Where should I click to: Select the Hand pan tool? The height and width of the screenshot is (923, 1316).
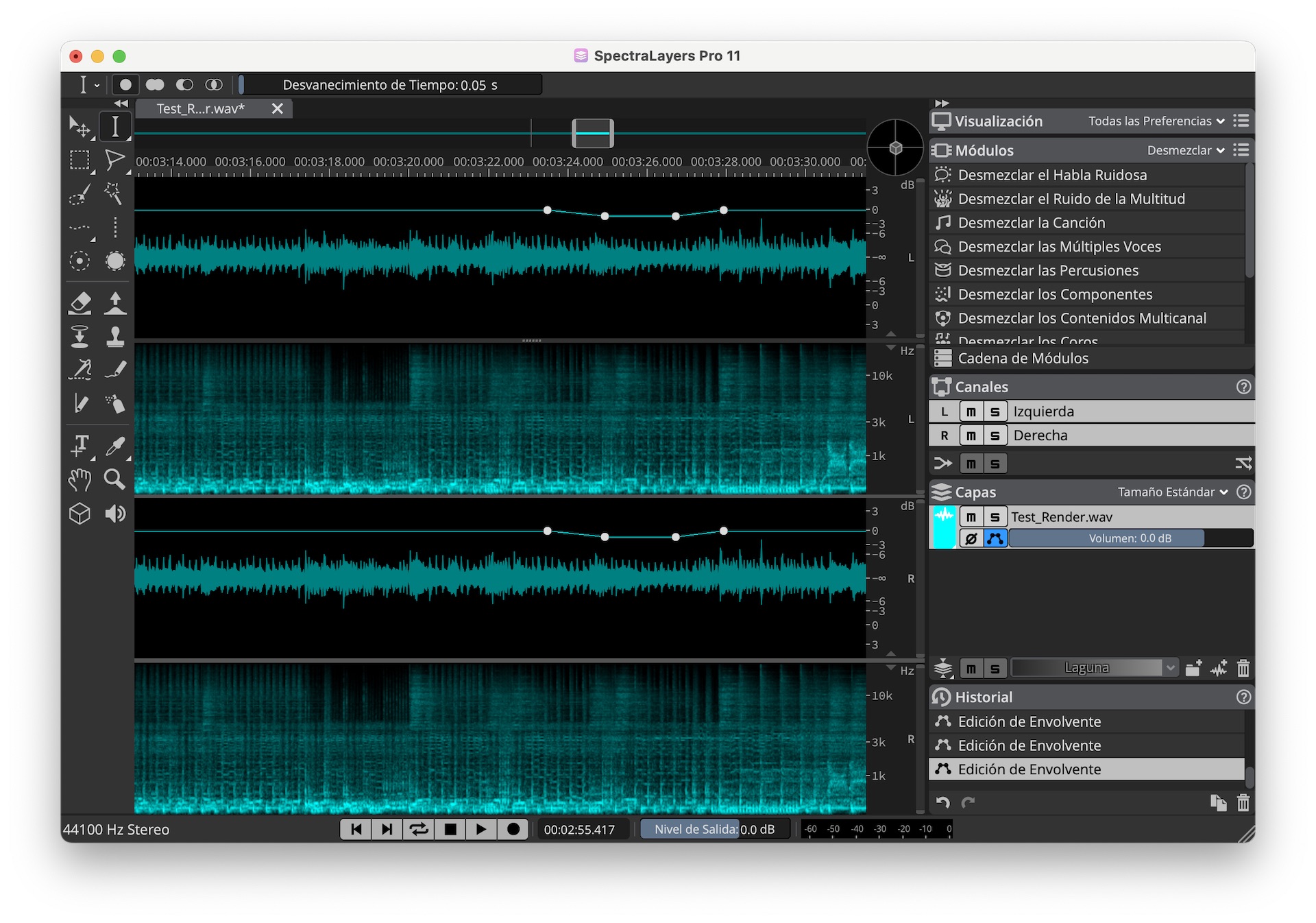click(80, 479)
